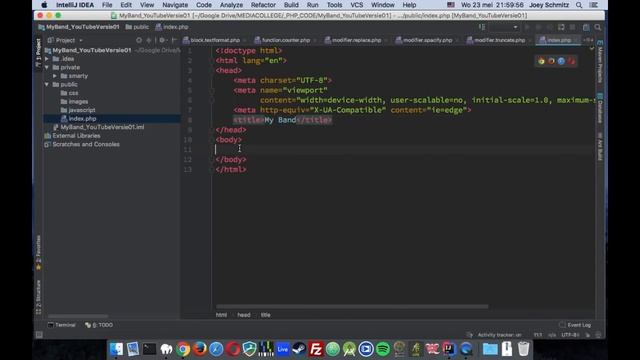Open Spotify from the Dock
This screenshot has height=360, width=640.
coord(383,349)
